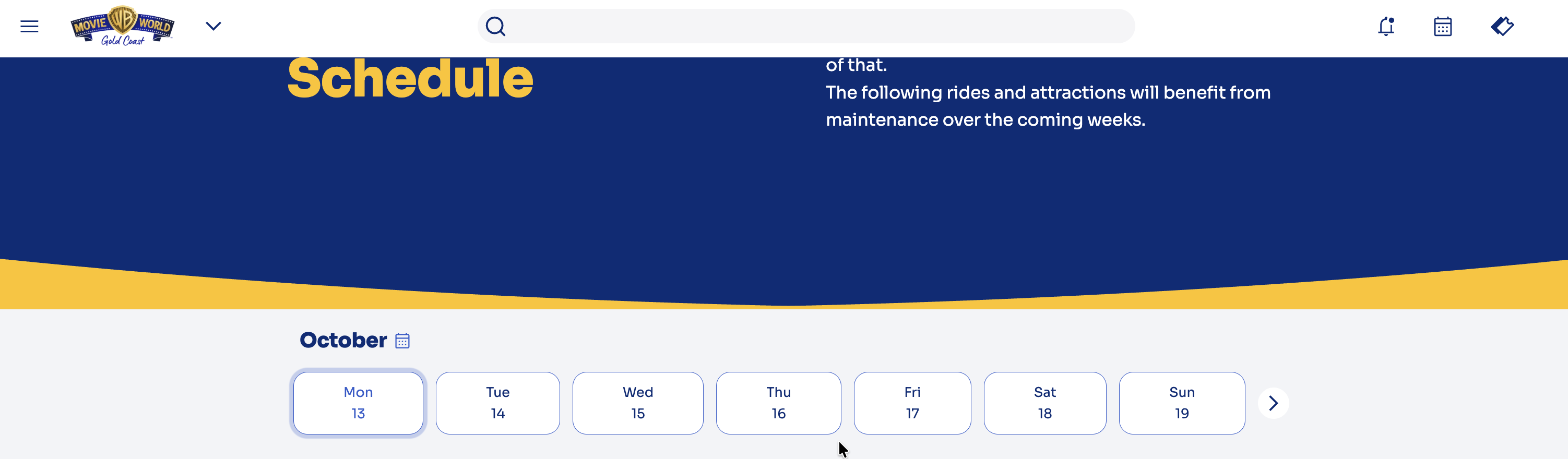
Task: Select Tue 14 date
Action: (497, 403)
